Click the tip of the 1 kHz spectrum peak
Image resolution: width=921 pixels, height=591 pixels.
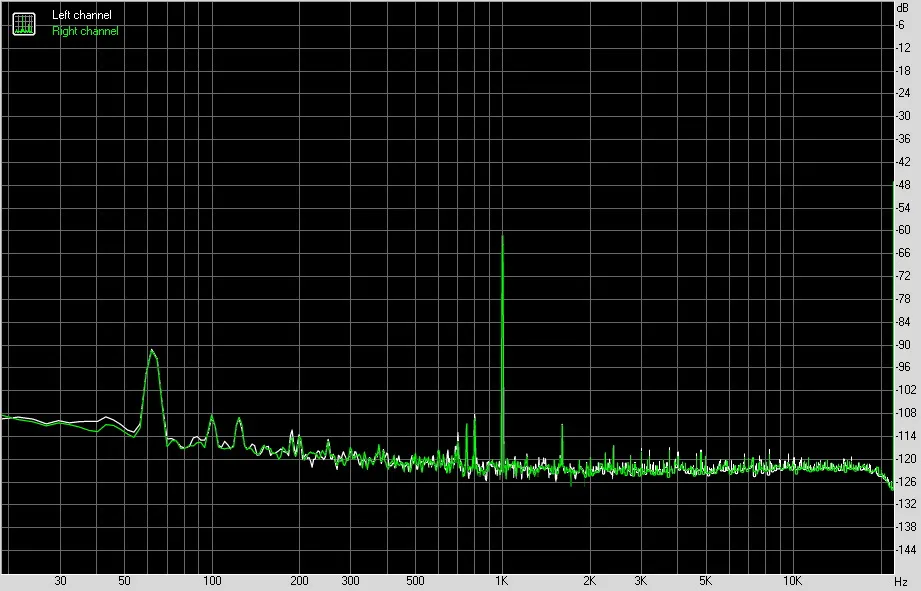click(x=502, y=236)
